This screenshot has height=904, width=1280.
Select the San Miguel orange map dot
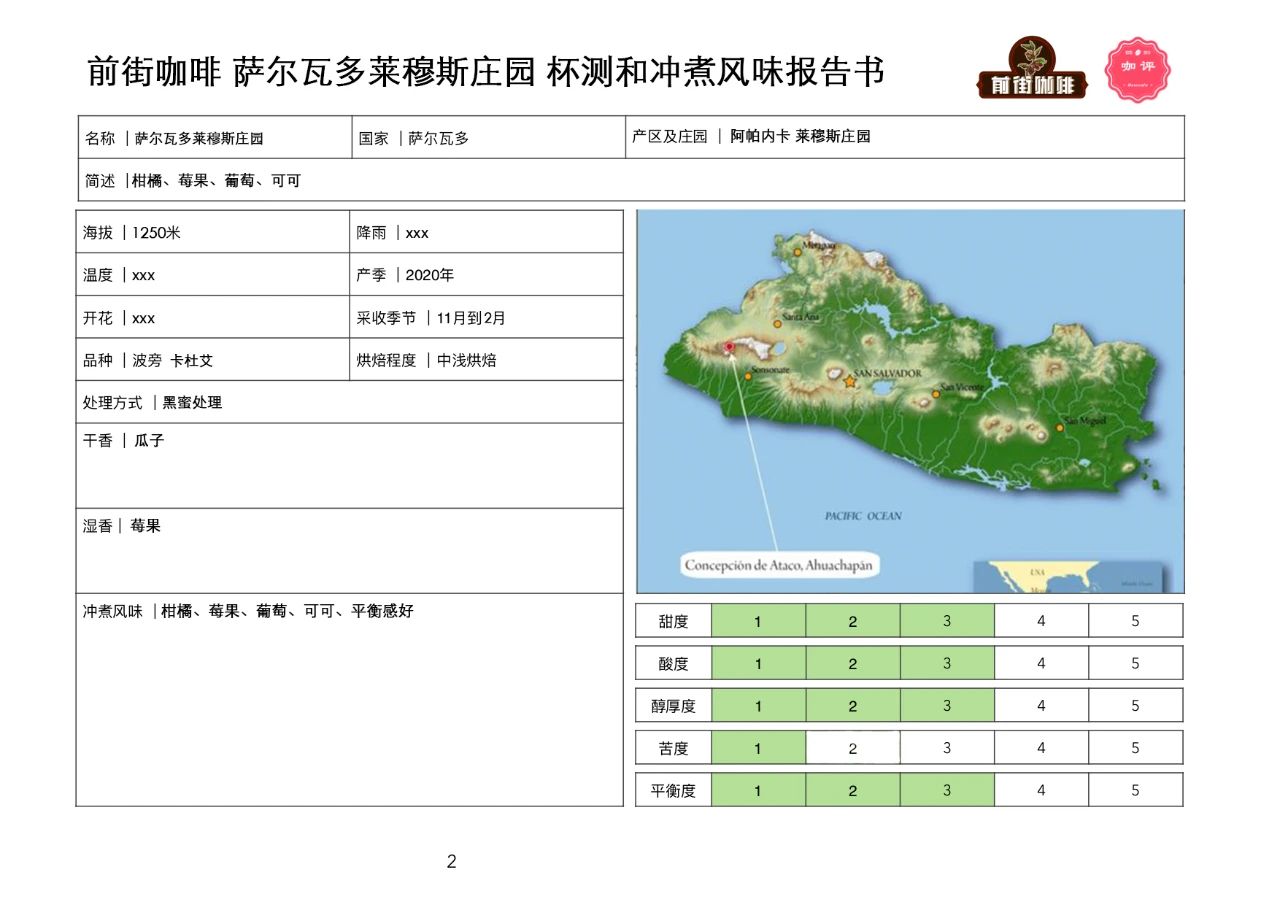(1060, 427)
